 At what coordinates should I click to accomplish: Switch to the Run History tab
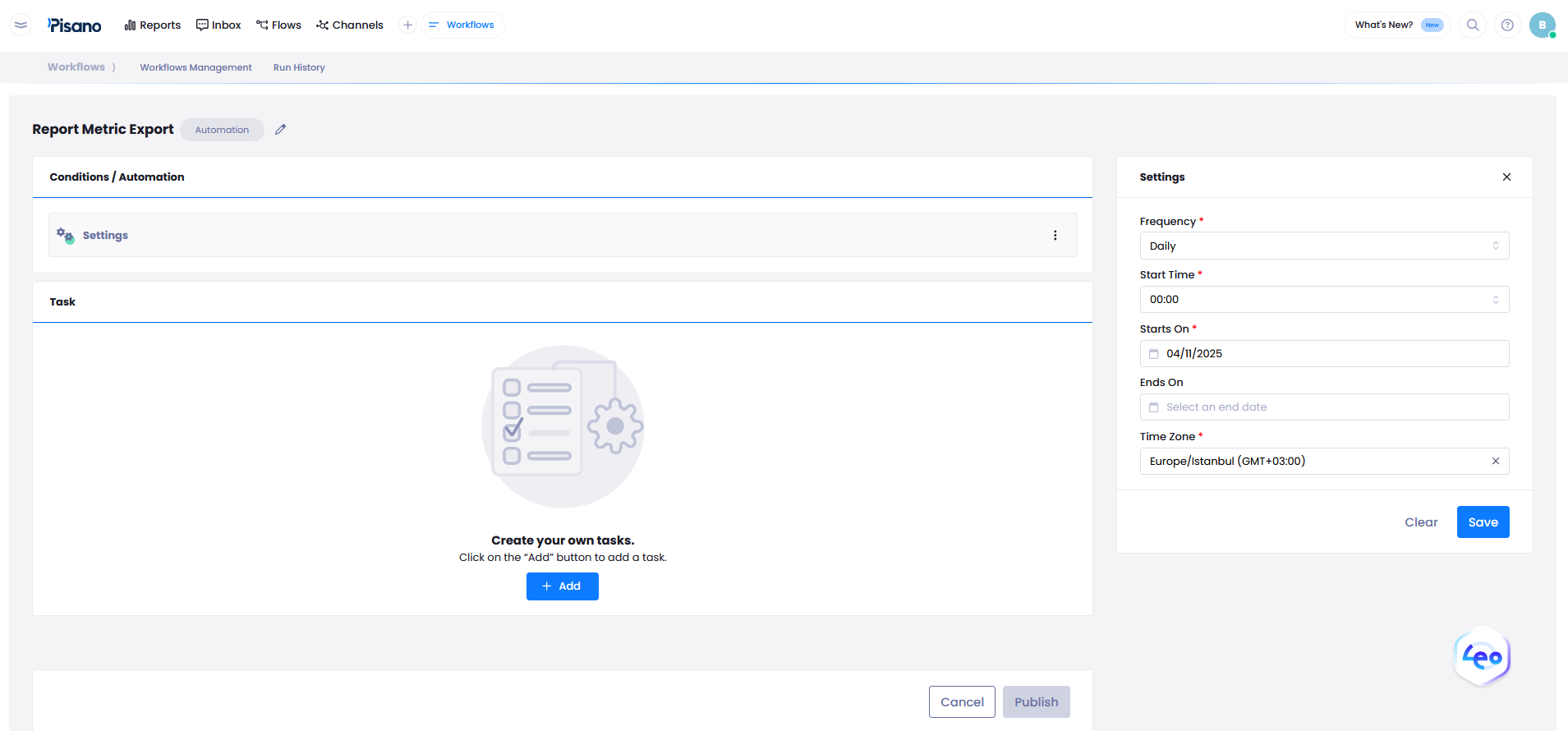[299, 67]
